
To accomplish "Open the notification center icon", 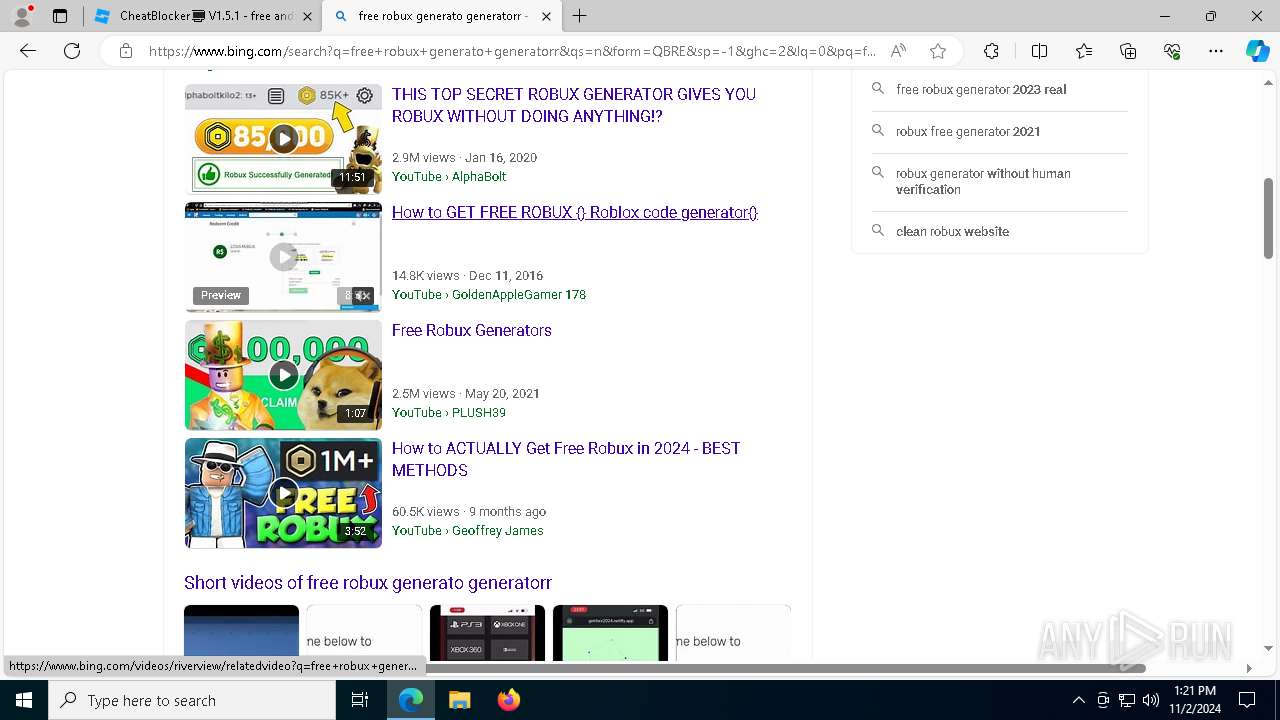I will 1247,700.
